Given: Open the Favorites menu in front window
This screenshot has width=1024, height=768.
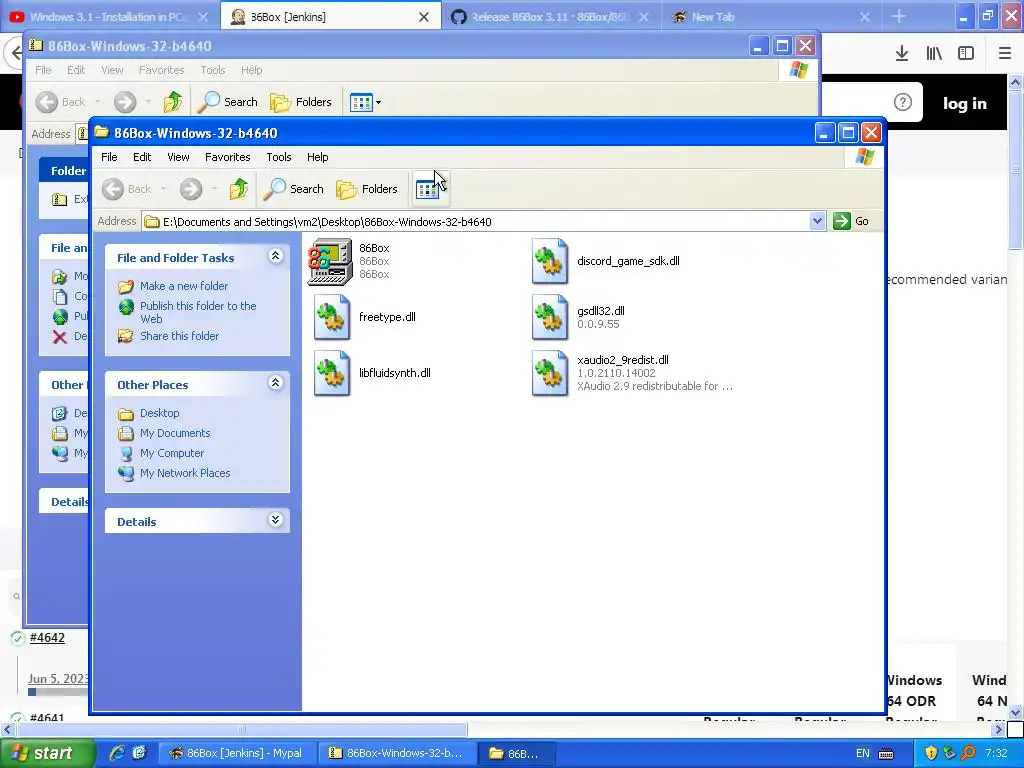Looking at the screenshot, I should pyautogui.click(x=227, y=157).
